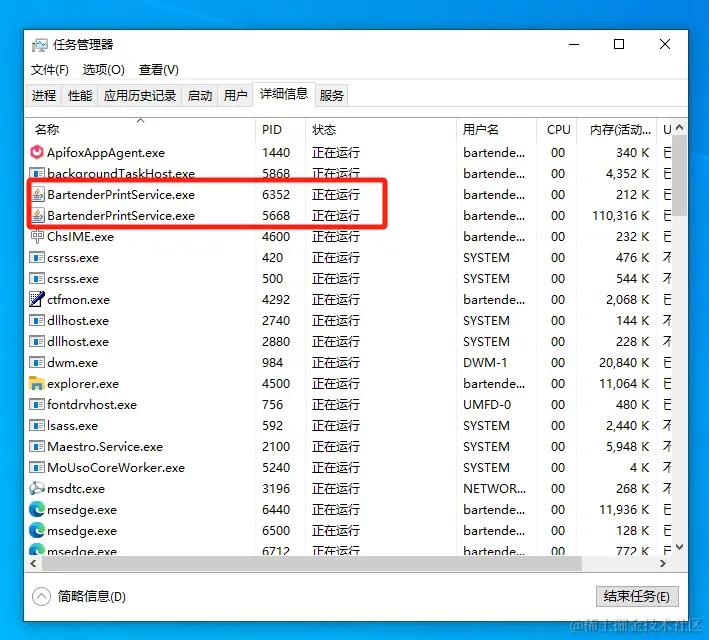Click the Edge icon for msedge.exe PID 6440
Screen dimensions: 709x640
[x=37, y=509]
